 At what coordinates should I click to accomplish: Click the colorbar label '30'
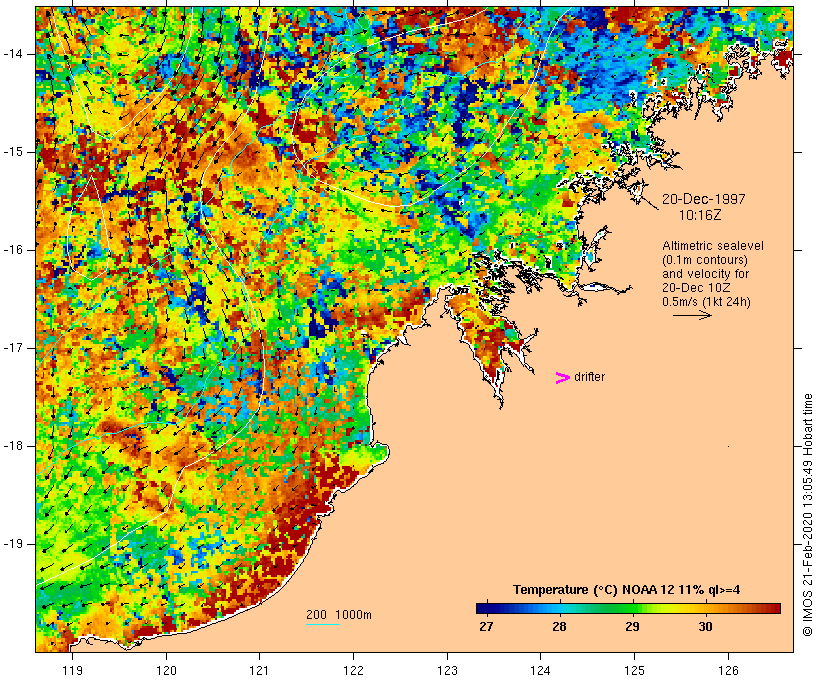coord(705,626)
